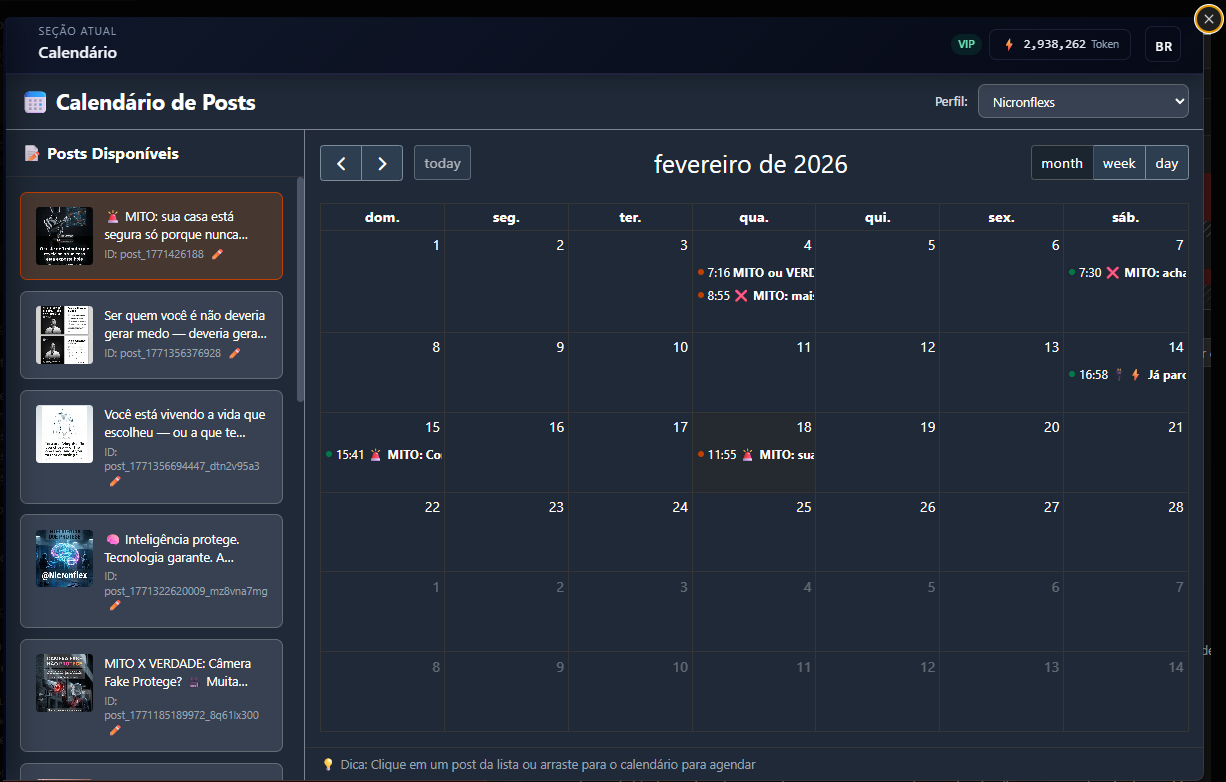The image size is (1226, 782).
Task: Click the edit pencil on post_1771185189972_8q61ix300
Action: 114,729
